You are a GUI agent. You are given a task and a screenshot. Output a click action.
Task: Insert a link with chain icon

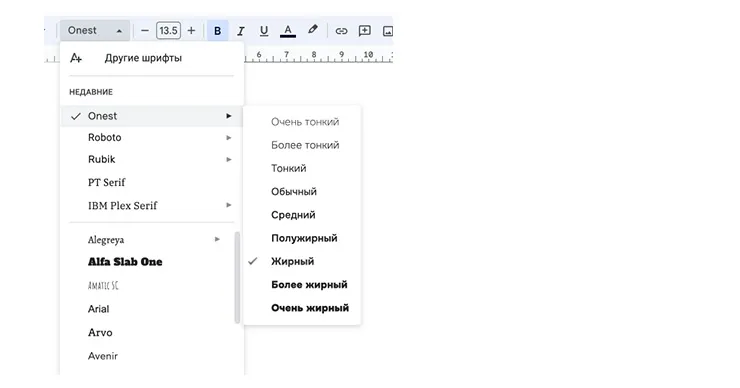341,31
